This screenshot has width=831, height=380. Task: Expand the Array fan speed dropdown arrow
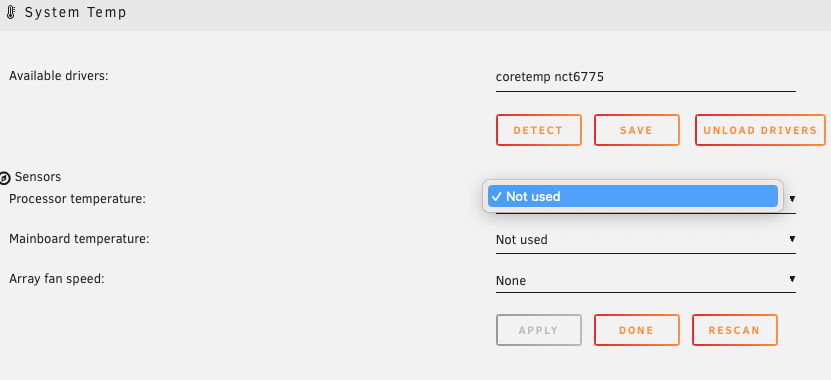[792, 279]
